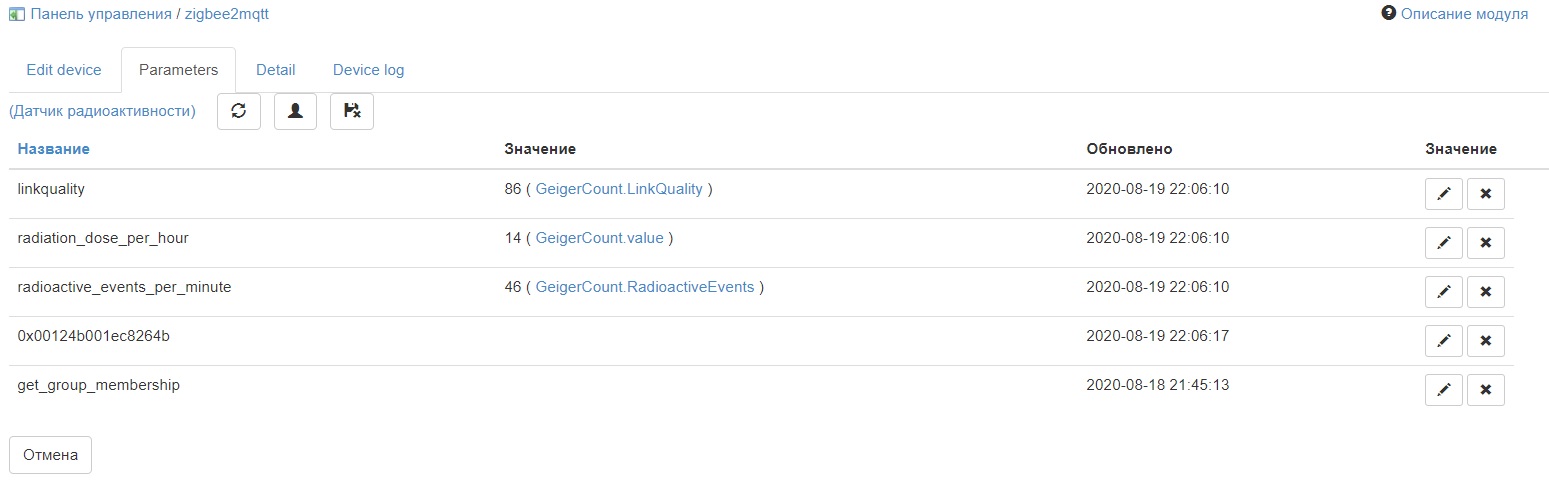The image size is (1549, 490).
Task: Delete the linkquality parameter row
Action: pyautogui.click(x=1485, y=194)
